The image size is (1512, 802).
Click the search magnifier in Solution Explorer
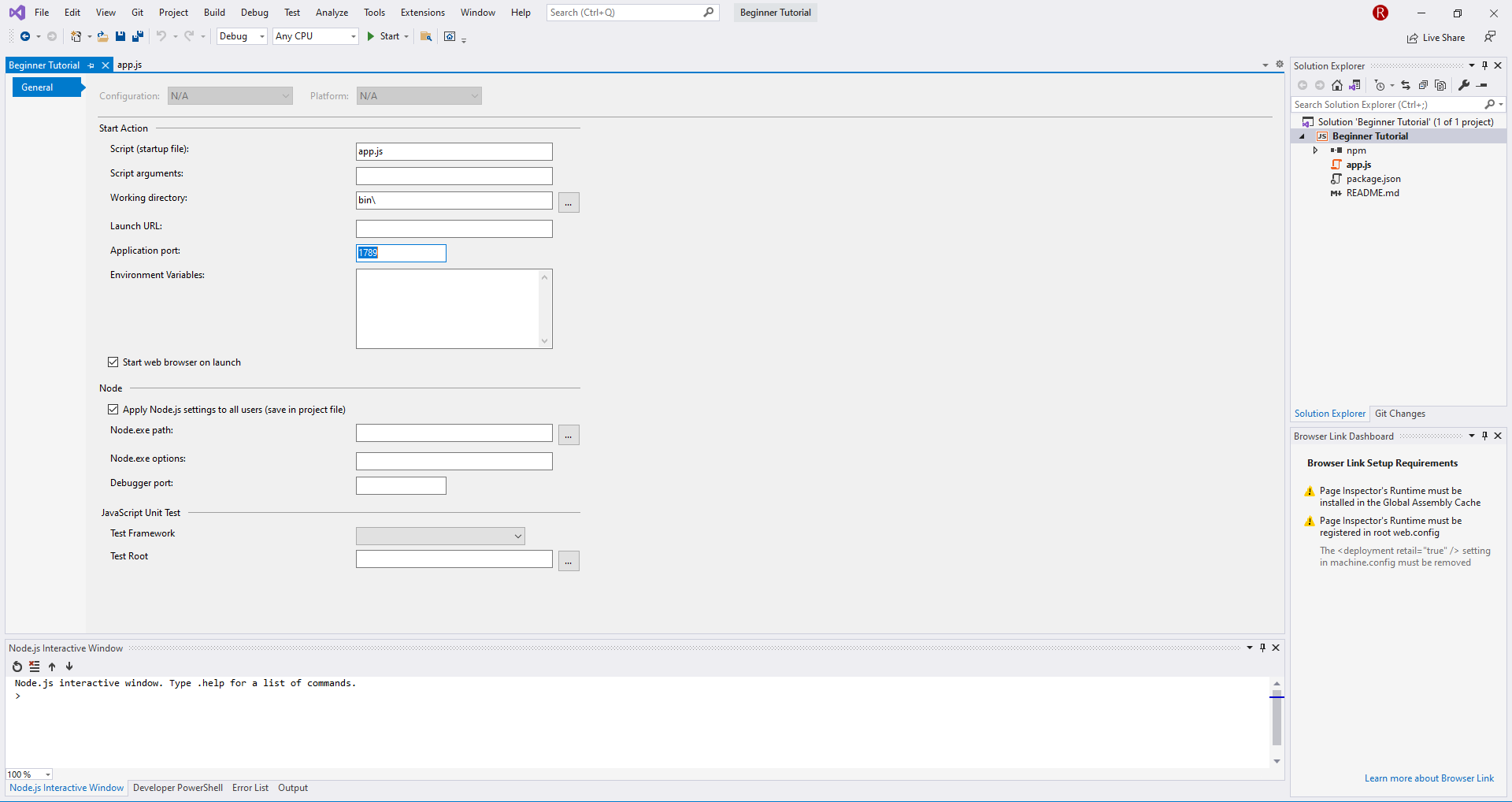pyautogui.click(x=1489, y=105)
